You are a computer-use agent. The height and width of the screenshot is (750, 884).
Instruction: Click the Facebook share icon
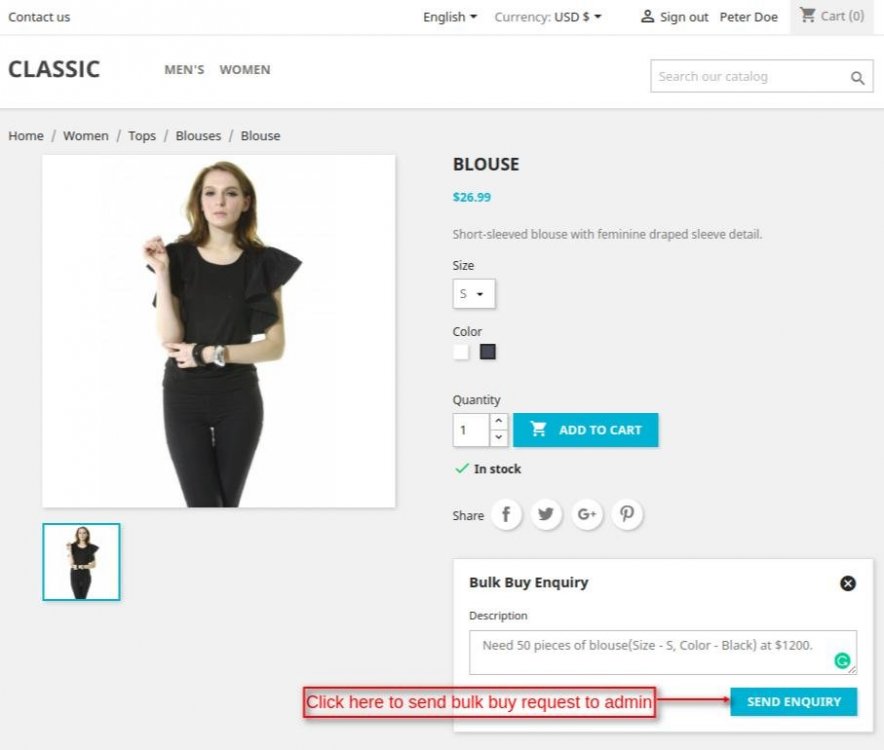[x=506, y=515]
